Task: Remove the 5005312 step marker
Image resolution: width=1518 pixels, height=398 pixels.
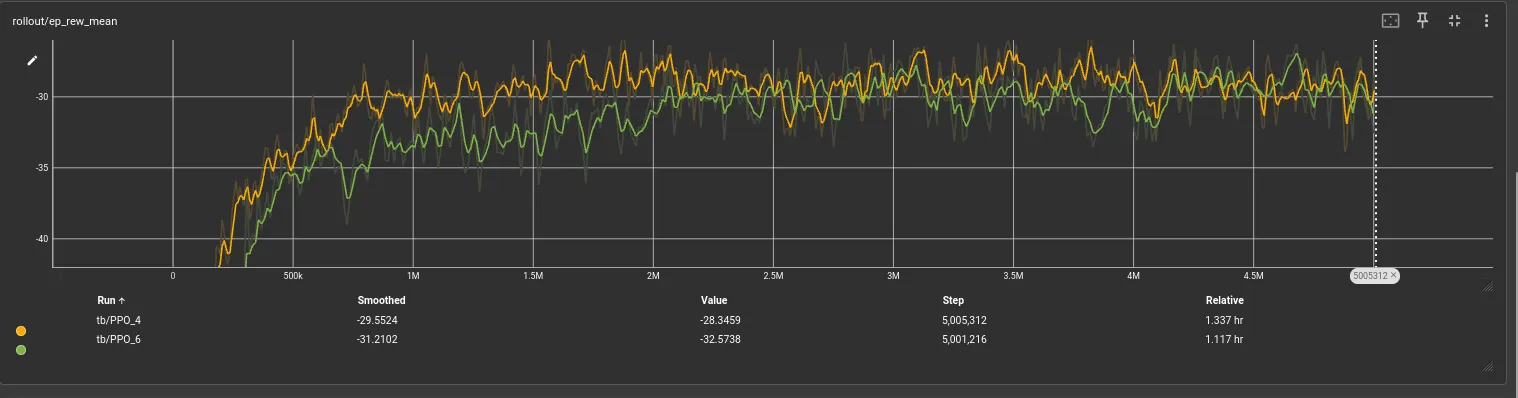Action: [1393, 275]
